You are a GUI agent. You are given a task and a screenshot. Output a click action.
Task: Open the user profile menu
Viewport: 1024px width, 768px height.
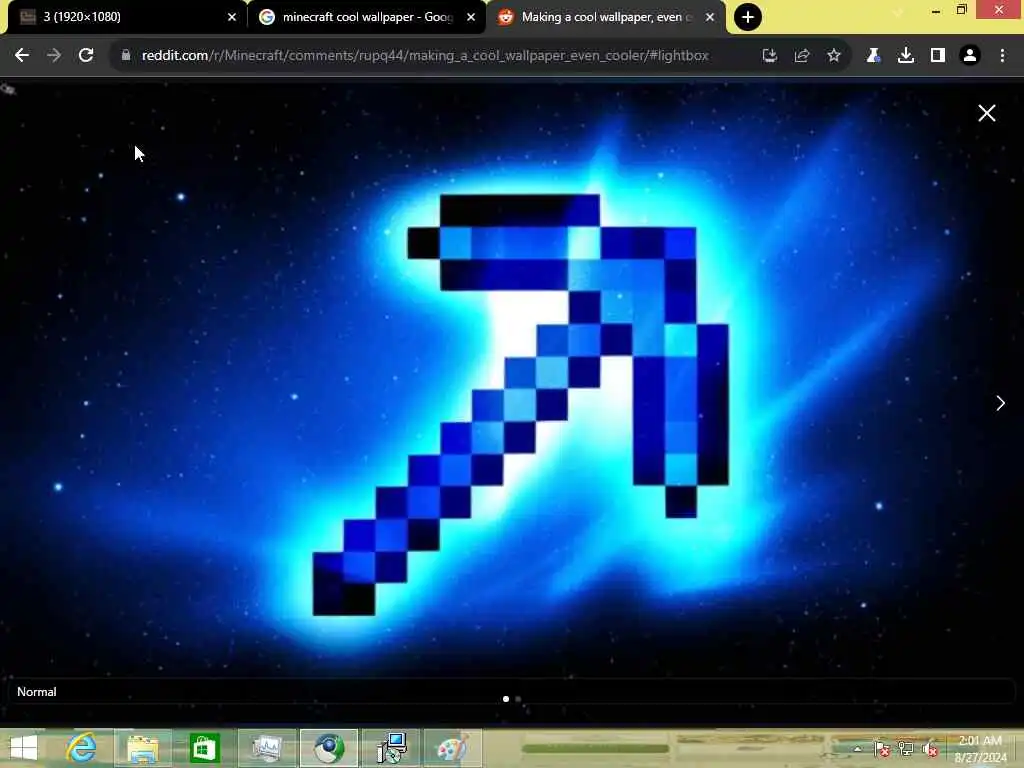pyautogui.click(x=970, y=56)
